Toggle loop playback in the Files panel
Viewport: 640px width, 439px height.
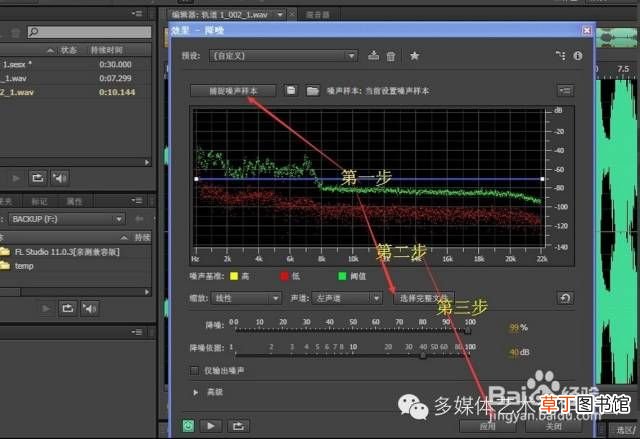point(38,177)
